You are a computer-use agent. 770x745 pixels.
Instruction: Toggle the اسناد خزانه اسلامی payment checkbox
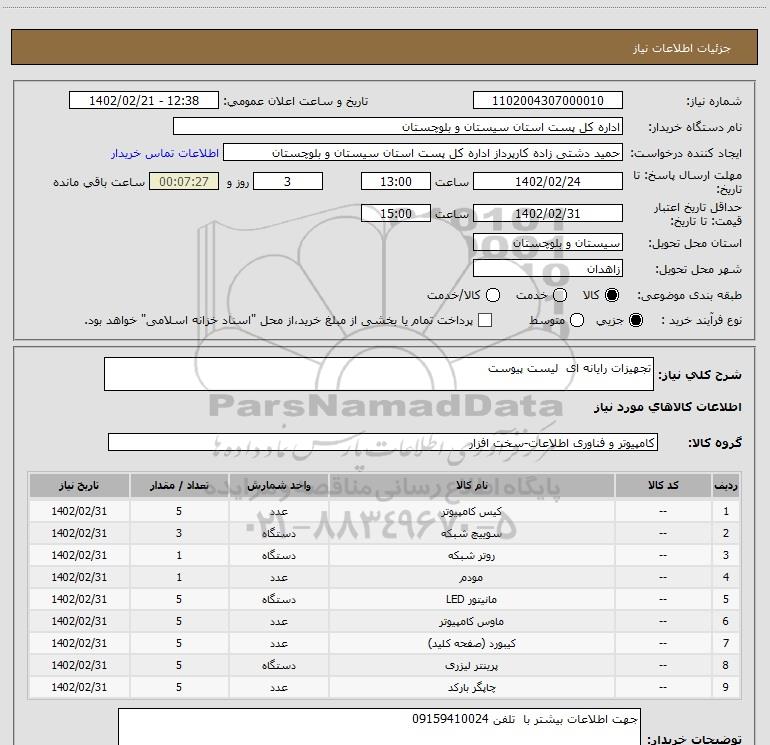pyautogui.click(x=485, y=320)
